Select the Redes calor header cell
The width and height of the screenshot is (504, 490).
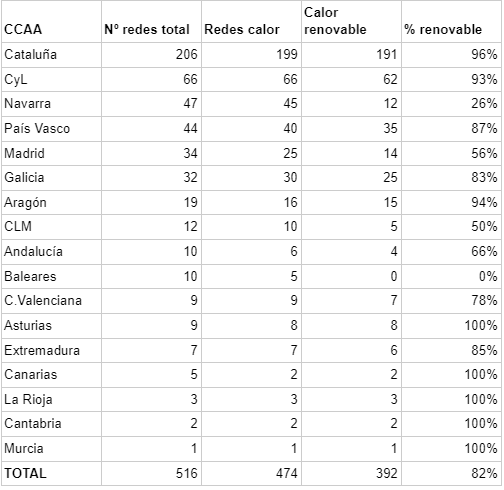(x=251, y=22)
